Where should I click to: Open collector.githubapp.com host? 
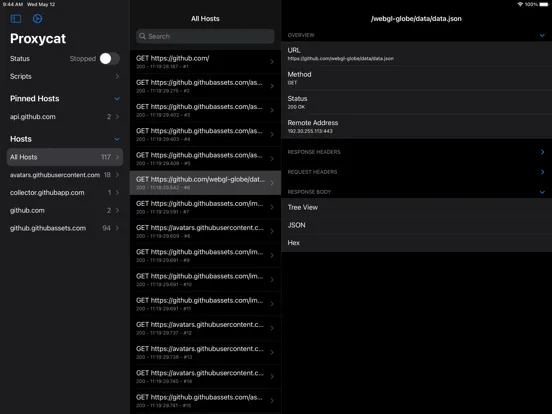click(65, 193)
